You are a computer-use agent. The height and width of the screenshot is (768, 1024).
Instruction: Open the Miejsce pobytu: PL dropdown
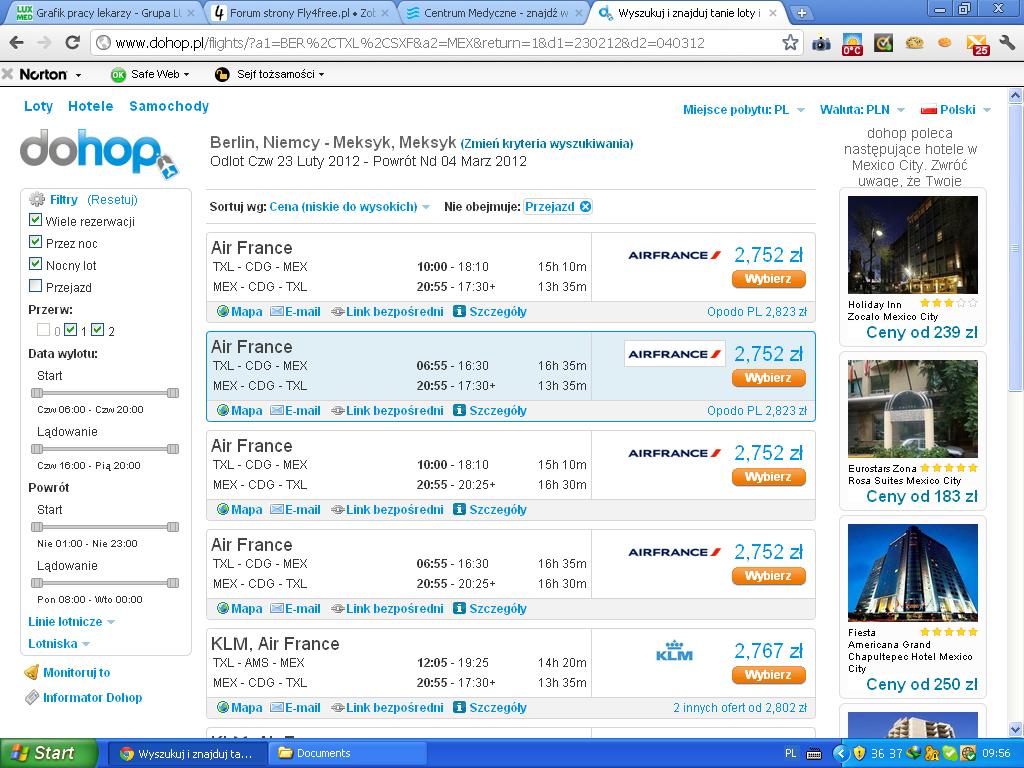coord(744,110)
